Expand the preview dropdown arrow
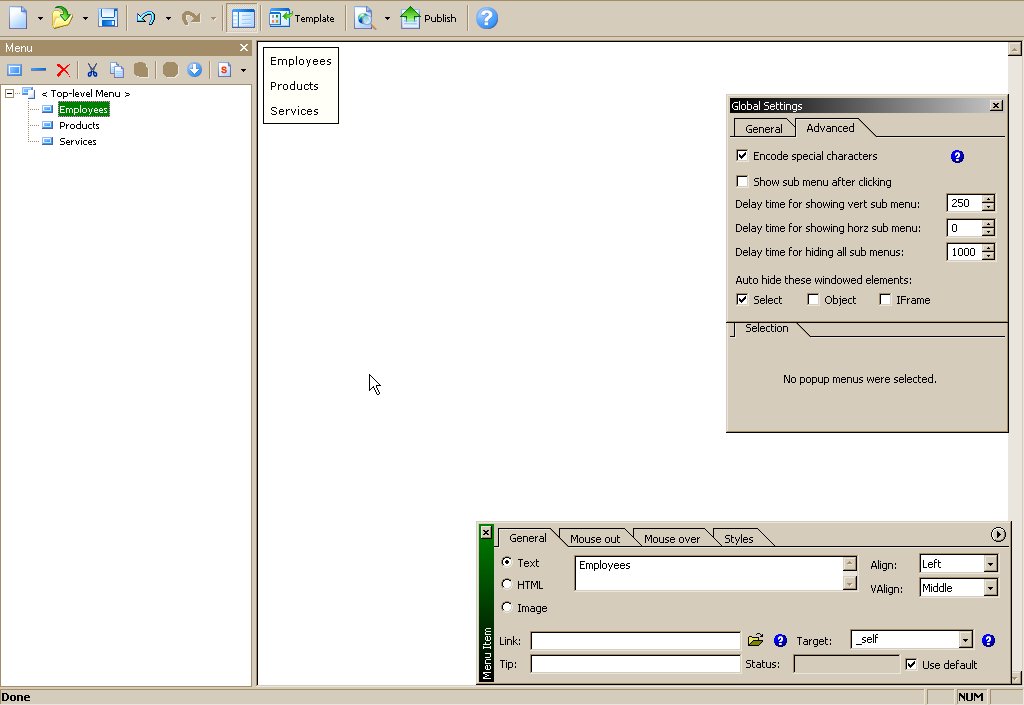This screenshot has width=1024, height=705. 387,18
